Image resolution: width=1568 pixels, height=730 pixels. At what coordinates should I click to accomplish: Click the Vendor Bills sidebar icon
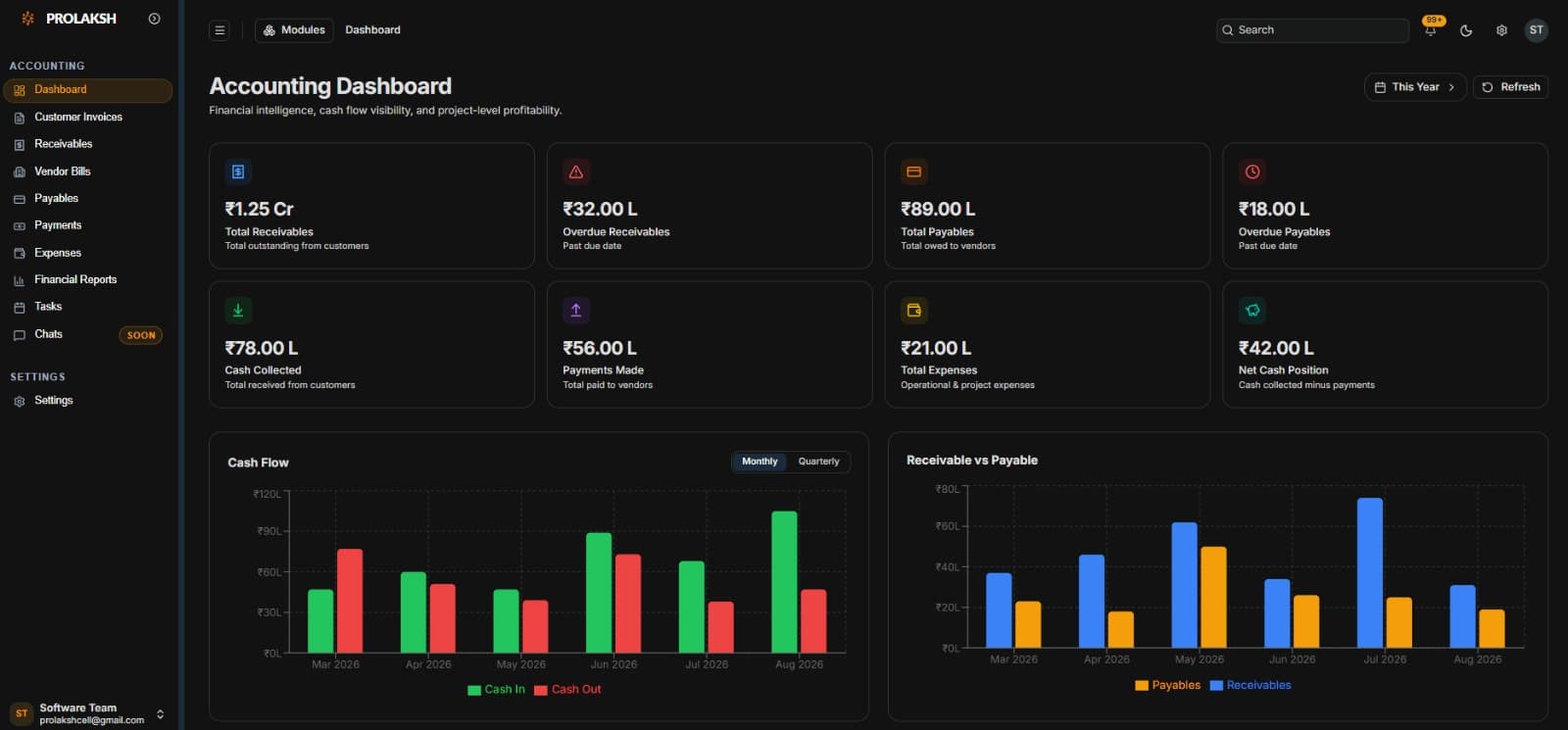(x=20, y=171)
